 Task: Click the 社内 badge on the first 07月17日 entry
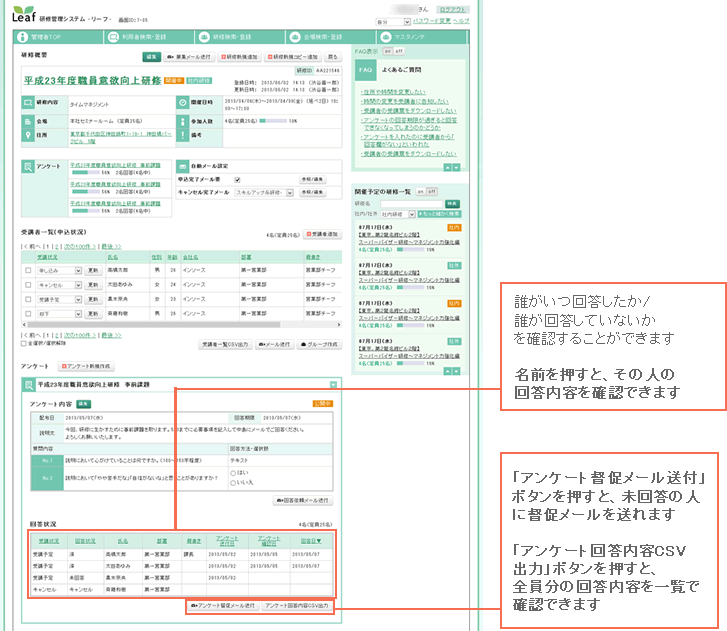pyautogui.click(x=454, y=228)
